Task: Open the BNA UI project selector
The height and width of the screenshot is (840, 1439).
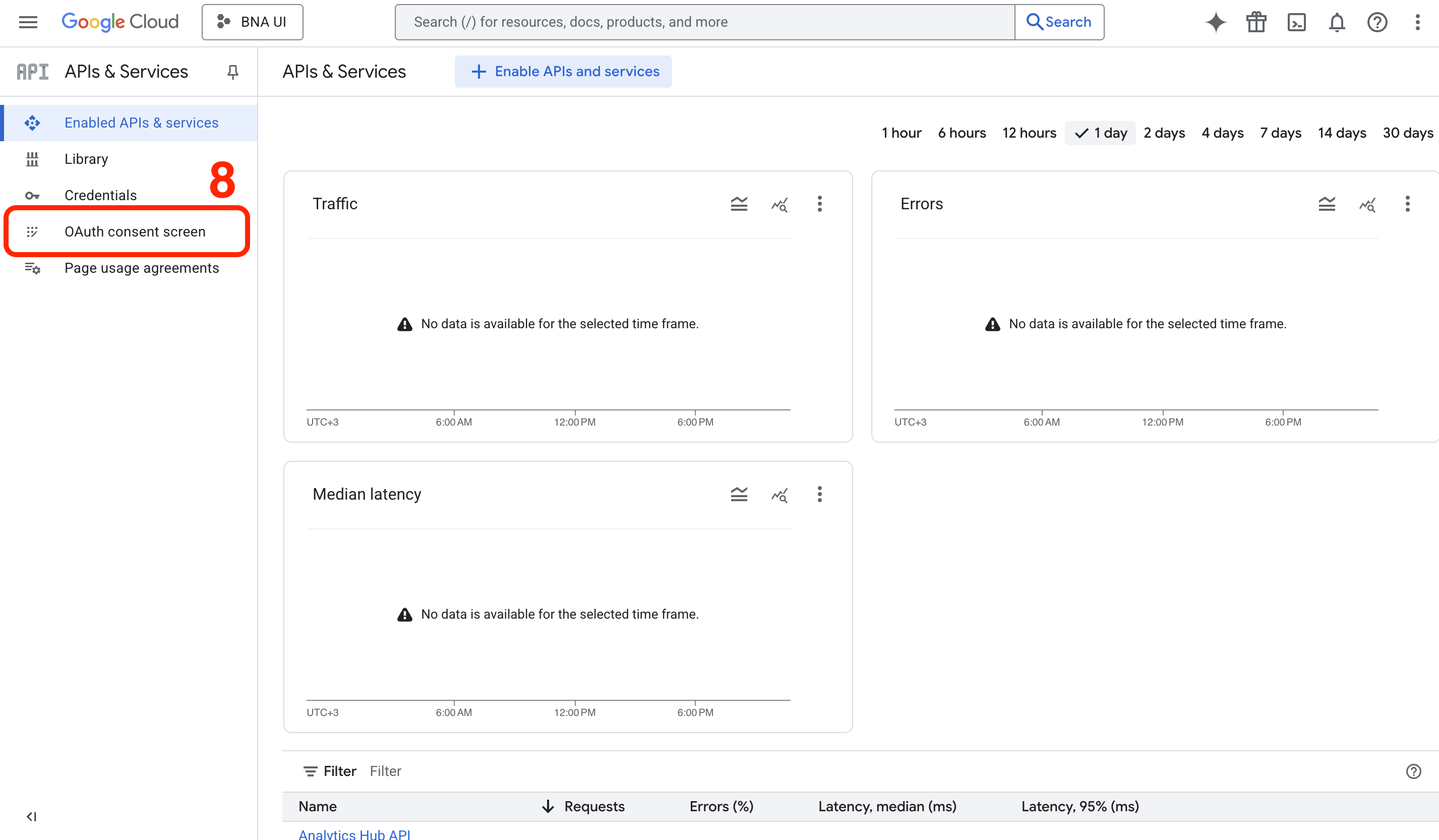Action: tap(253, 22)
